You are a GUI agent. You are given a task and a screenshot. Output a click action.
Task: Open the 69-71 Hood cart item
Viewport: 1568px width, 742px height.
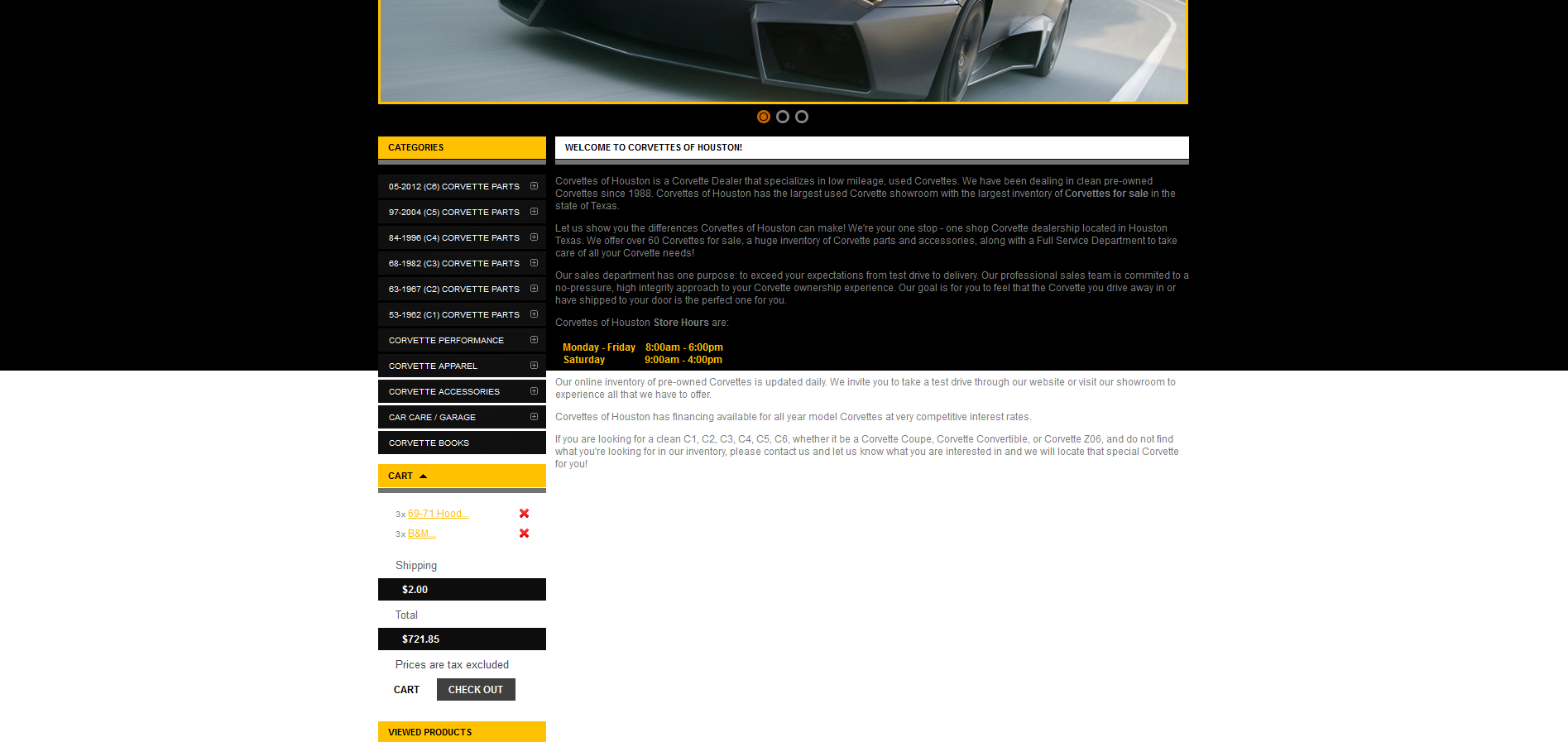(x=439, y=514)
